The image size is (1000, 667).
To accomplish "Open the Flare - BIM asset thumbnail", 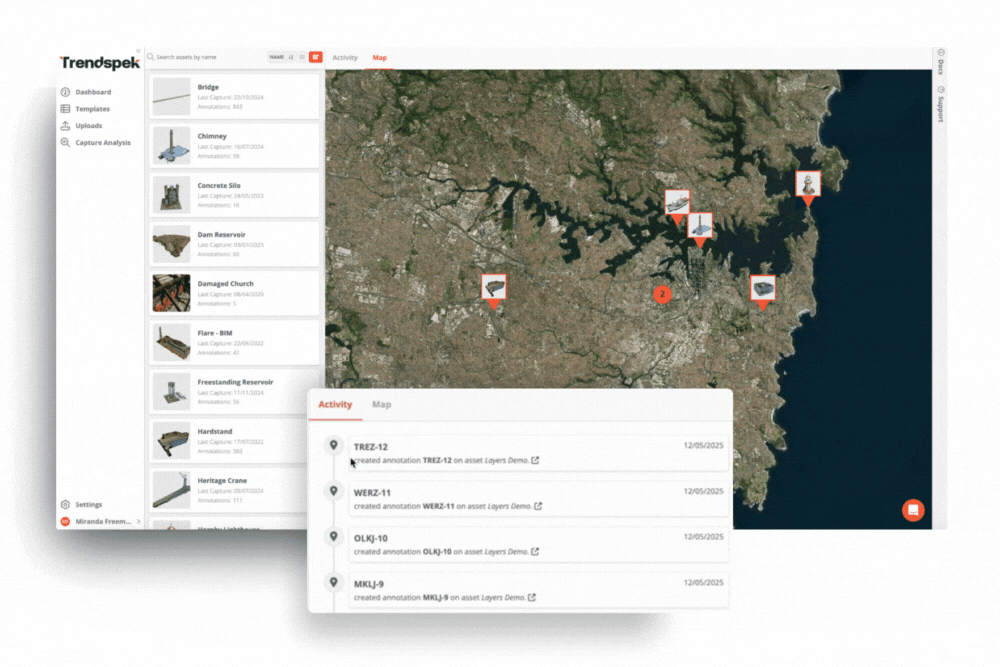I will click(x=172, y=342).
